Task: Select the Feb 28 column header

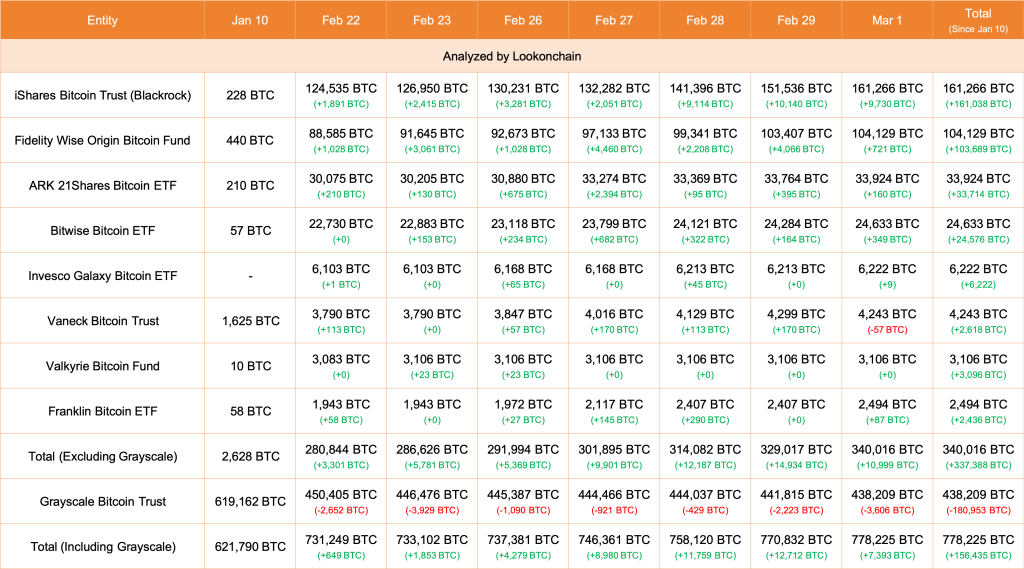Action: tap(705, 20)
